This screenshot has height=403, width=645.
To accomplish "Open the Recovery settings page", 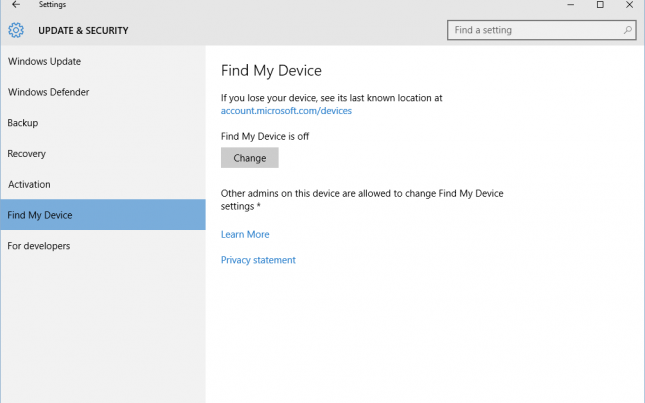I will 27,154.
